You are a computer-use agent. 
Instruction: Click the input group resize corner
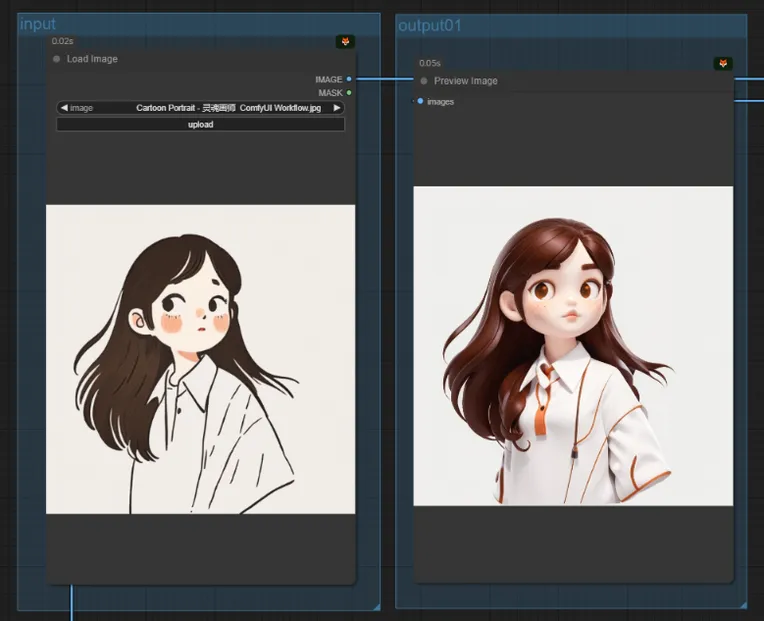click(x=377, y=607)
